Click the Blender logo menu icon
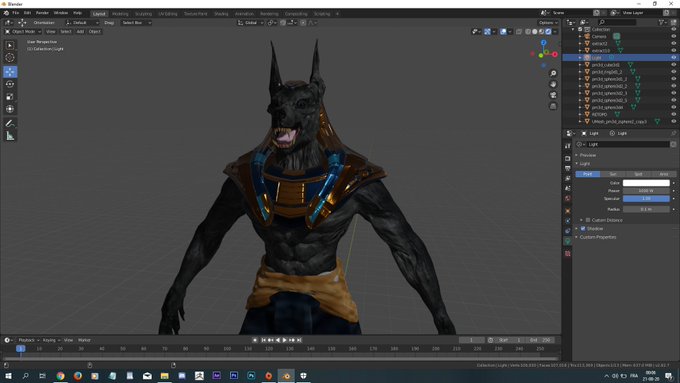The image size is (680, 383). point(6,13)
